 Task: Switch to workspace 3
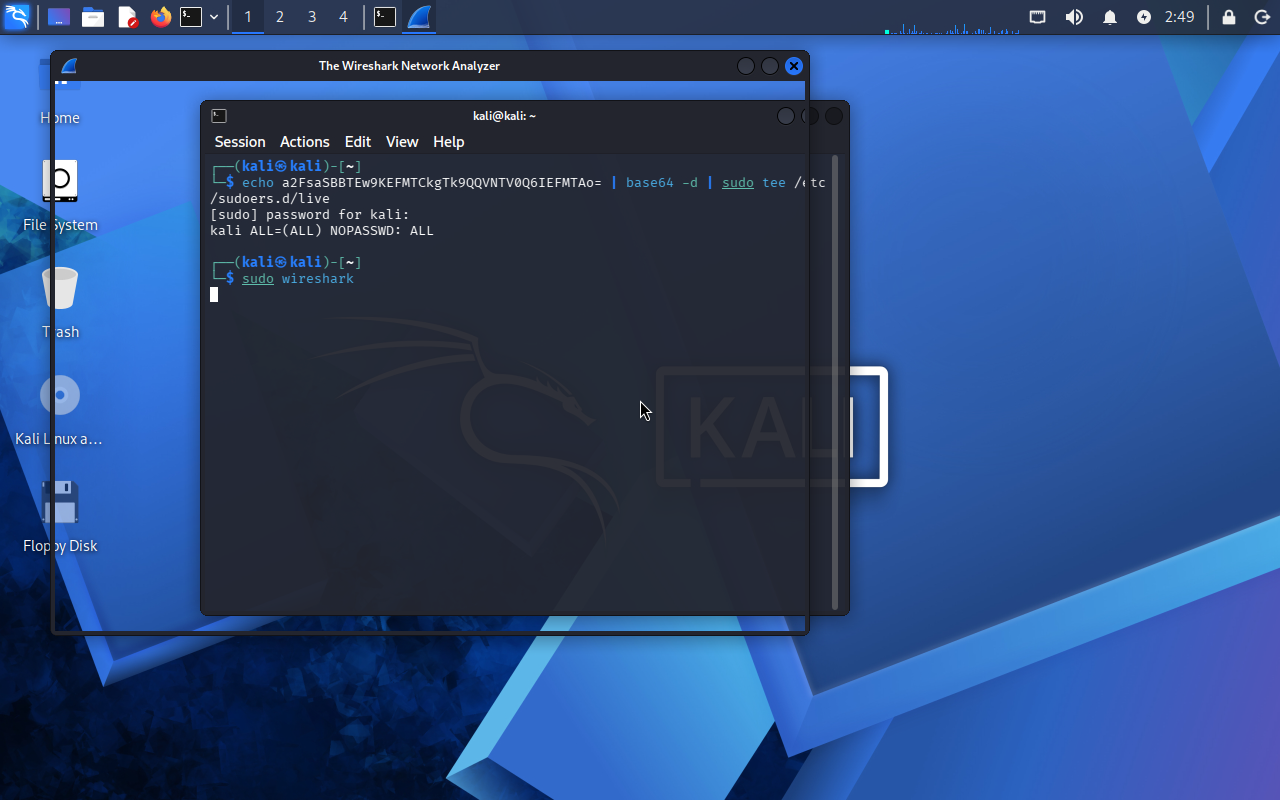[312, 17]
